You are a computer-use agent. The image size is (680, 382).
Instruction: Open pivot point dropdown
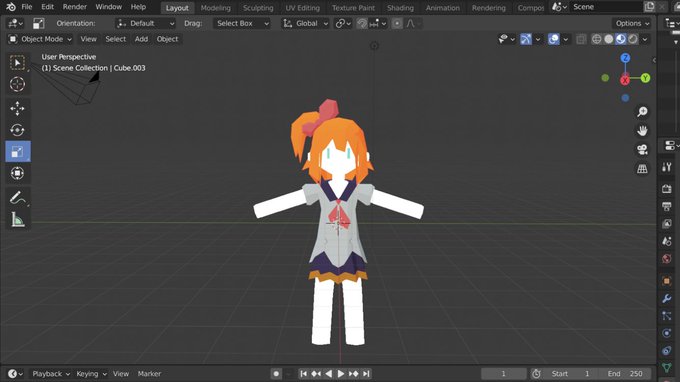pyautogui.click(x=343, y=23)
